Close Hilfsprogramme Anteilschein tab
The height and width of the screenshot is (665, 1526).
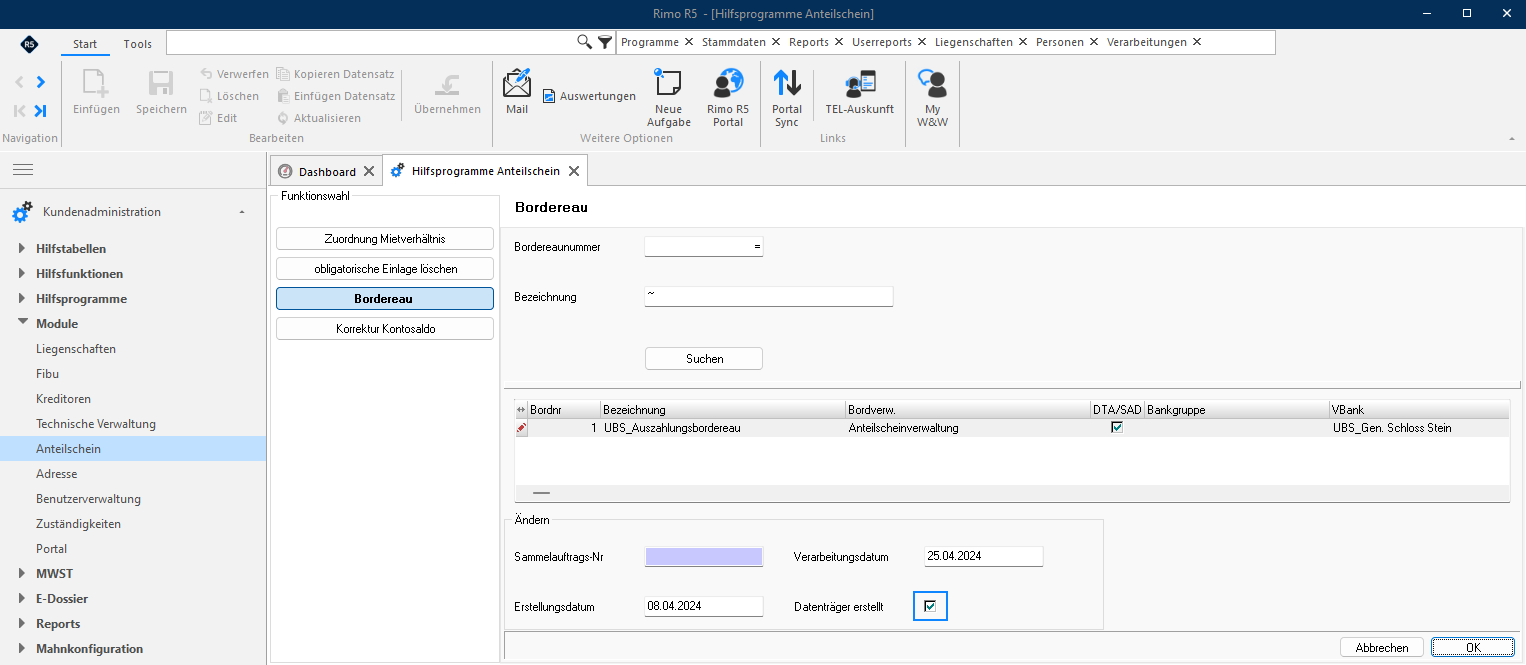point(573,172)
